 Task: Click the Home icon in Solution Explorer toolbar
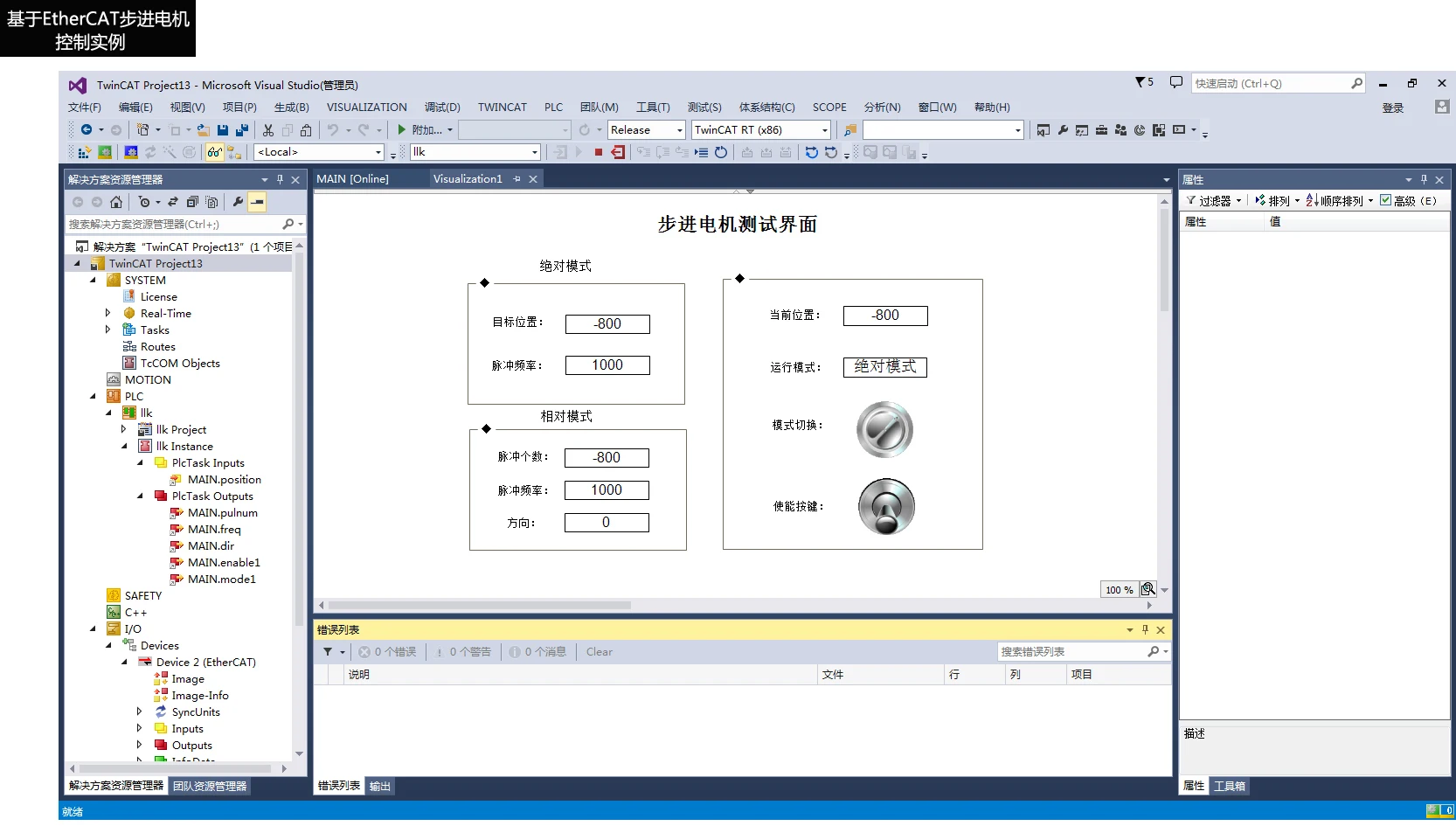(x=116, y=202)
